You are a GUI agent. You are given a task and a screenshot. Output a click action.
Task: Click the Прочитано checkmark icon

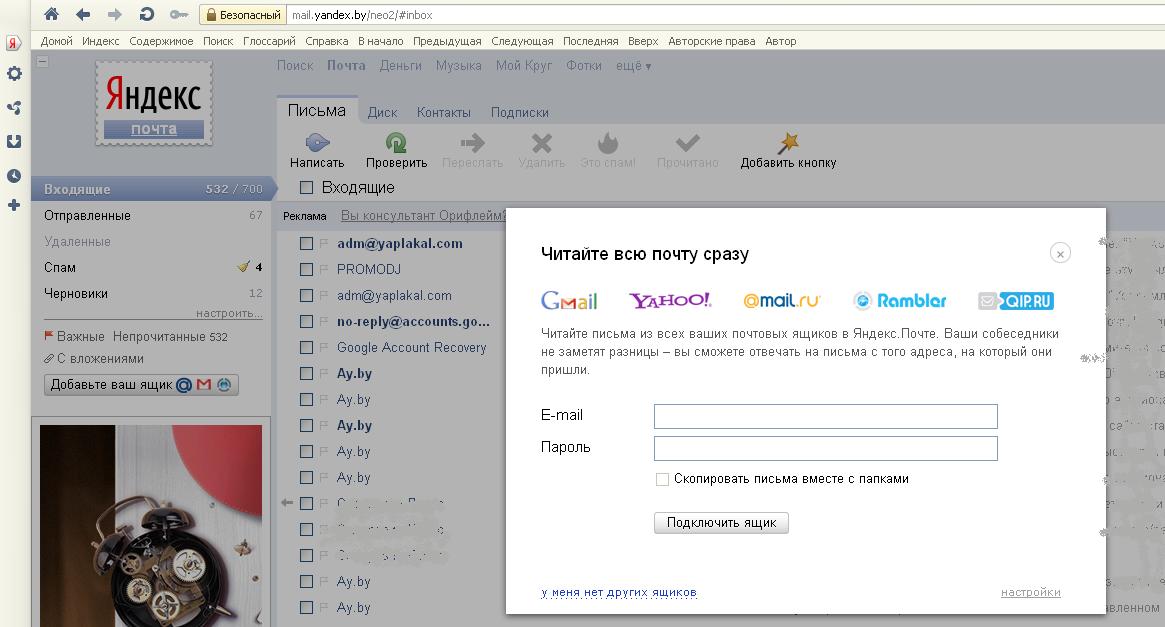tap(687, 142)
